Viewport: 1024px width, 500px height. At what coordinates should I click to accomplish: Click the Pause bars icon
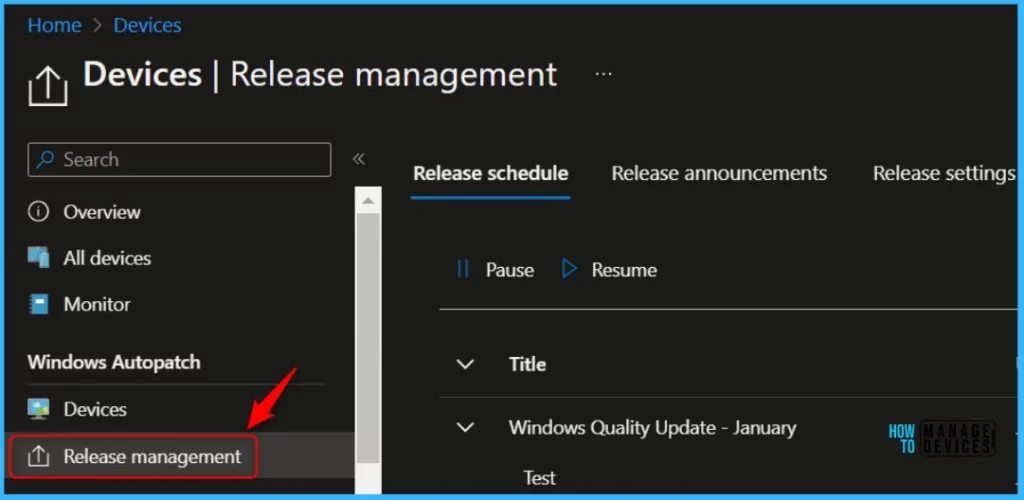[463, 269]
